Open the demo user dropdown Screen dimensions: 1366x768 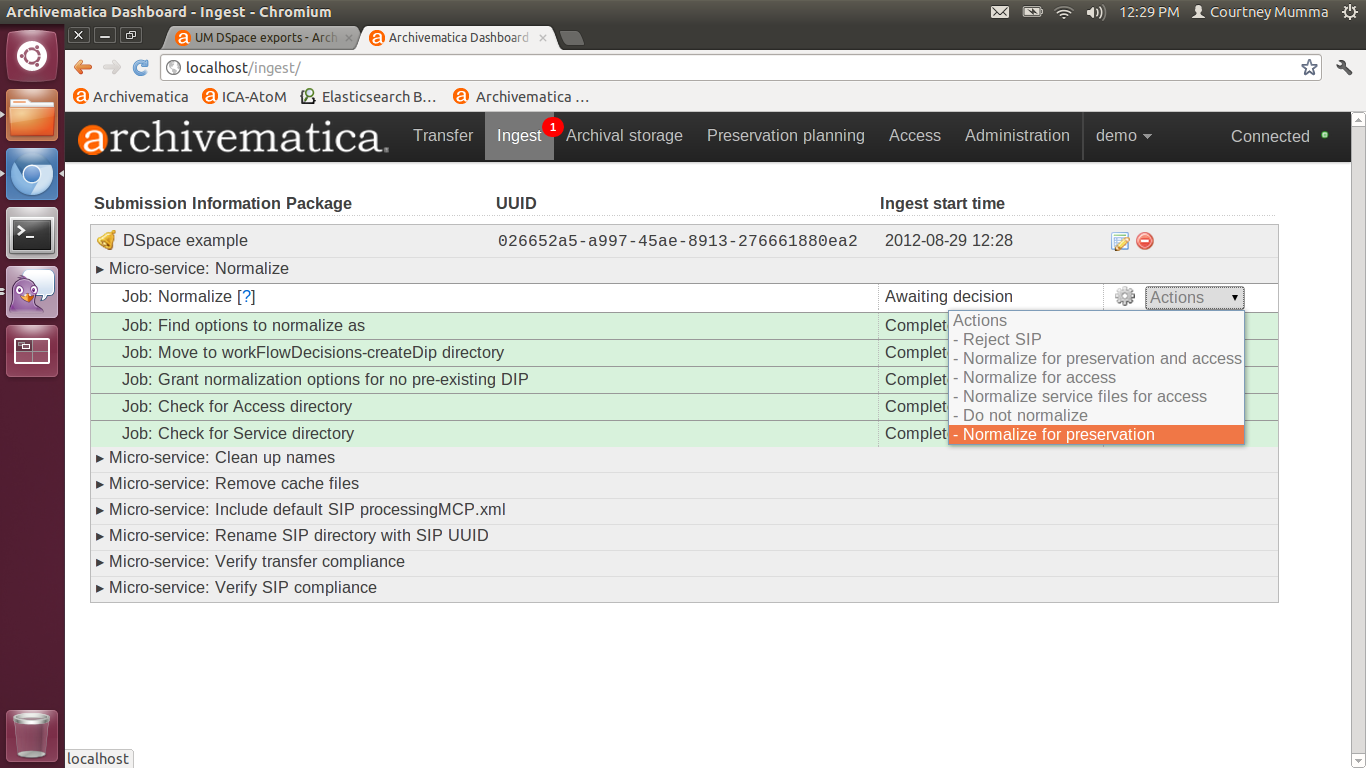point(1123,136)
